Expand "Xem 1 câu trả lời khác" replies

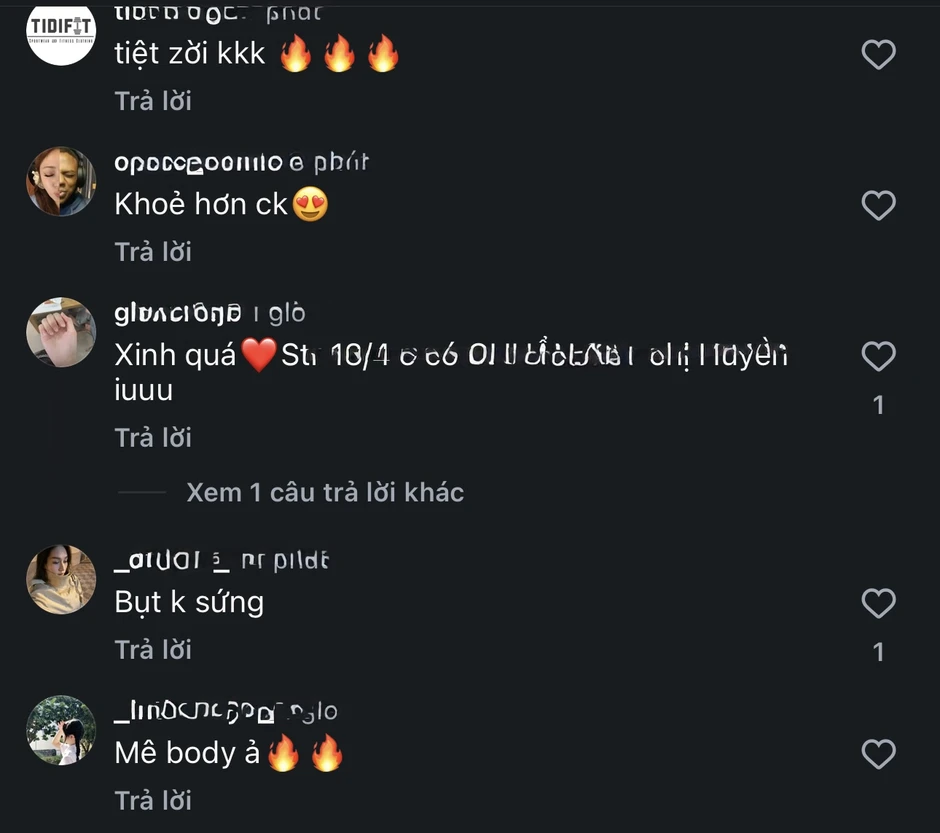(x=324, y=492)
